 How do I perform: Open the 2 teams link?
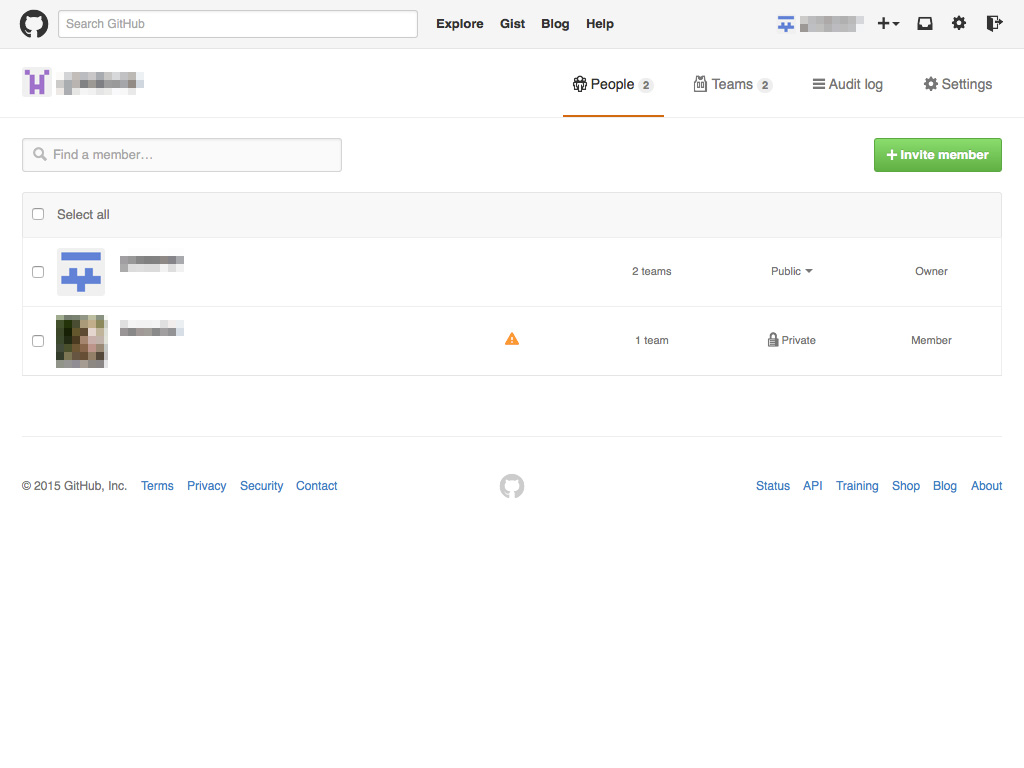click(x=651, y=272)
